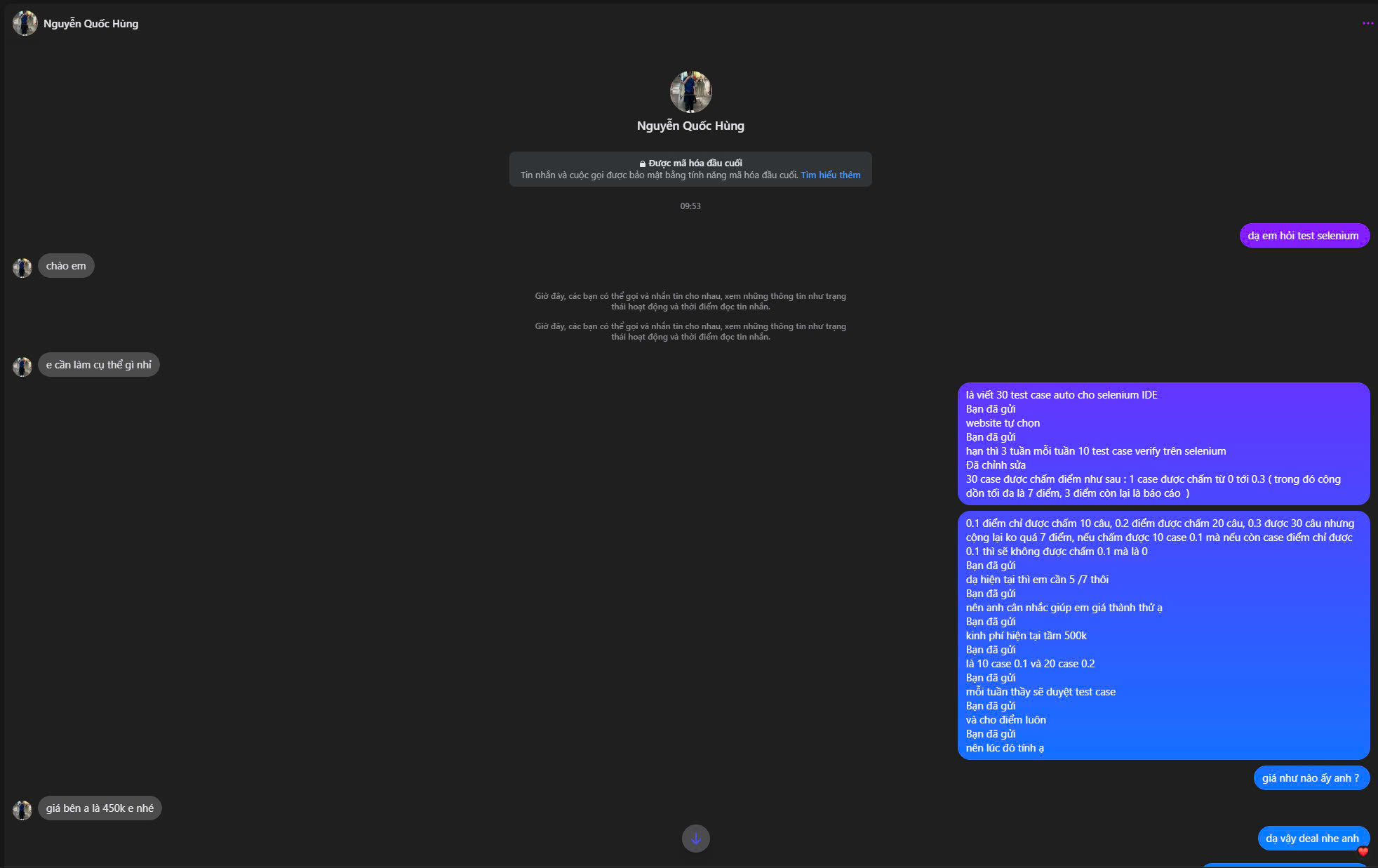
Task: Select the "chào em" message bubble
Action: coord(66,266)
